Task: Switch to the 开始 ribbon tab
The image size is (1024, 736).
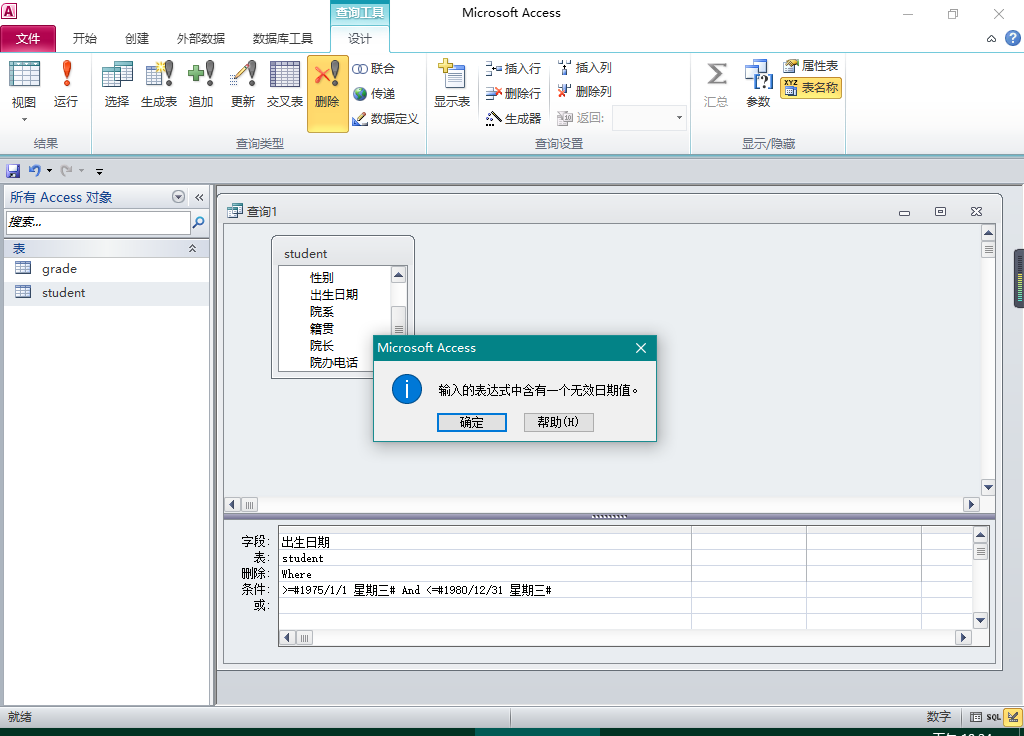Action: (84, 39)
